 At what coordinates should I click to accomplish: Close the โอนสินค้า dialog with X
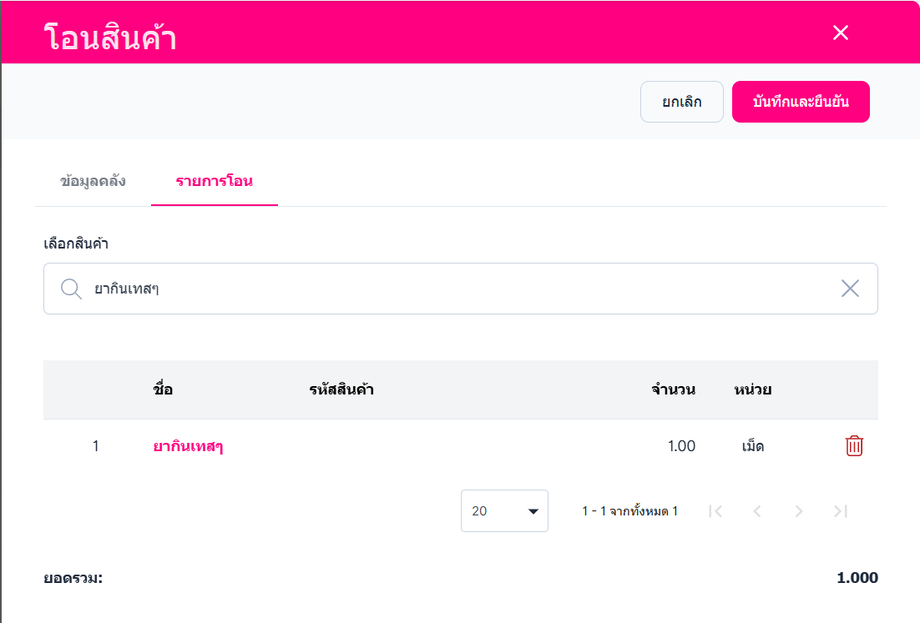click(840, 33)
